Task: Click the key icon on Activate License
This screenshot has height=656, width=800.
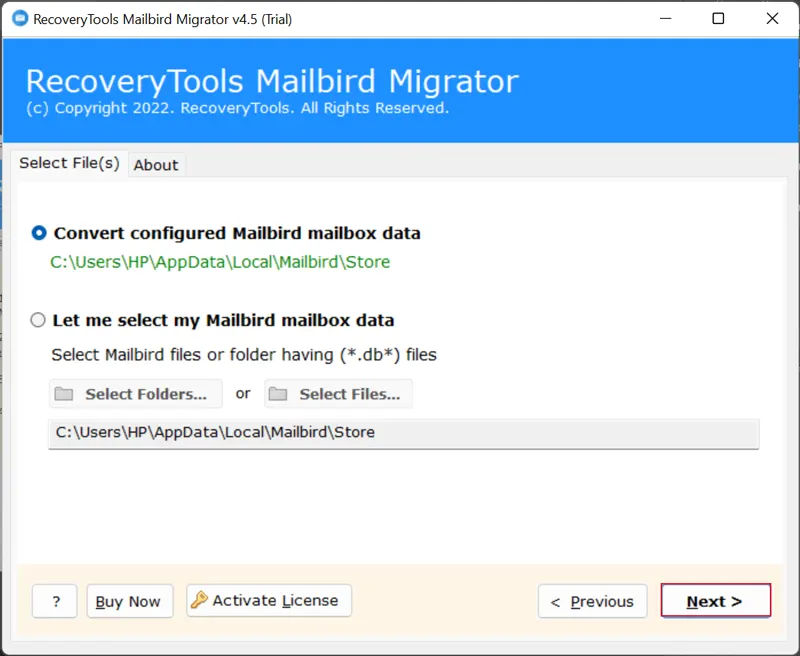Action: [x=199, y=601]
